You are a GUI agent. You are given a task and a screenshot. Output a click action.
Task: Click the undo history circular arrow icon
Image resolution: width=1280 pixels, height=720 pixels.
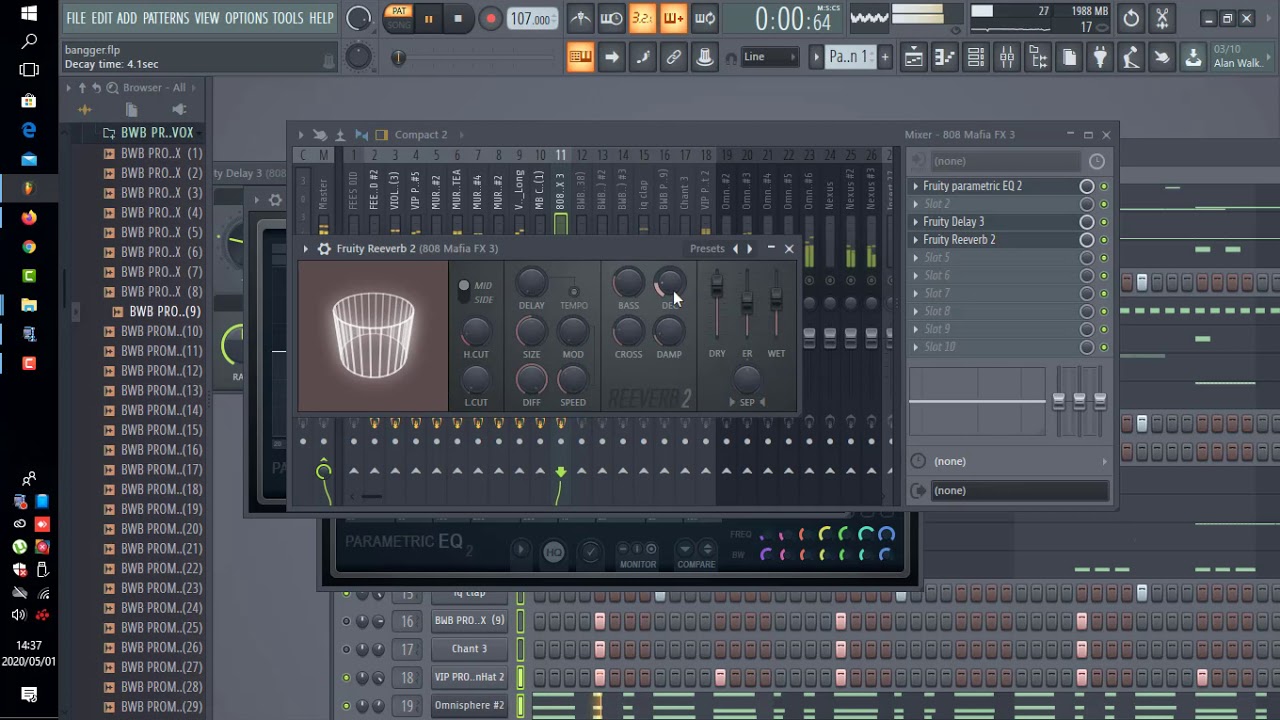[x=1131, y=18]
